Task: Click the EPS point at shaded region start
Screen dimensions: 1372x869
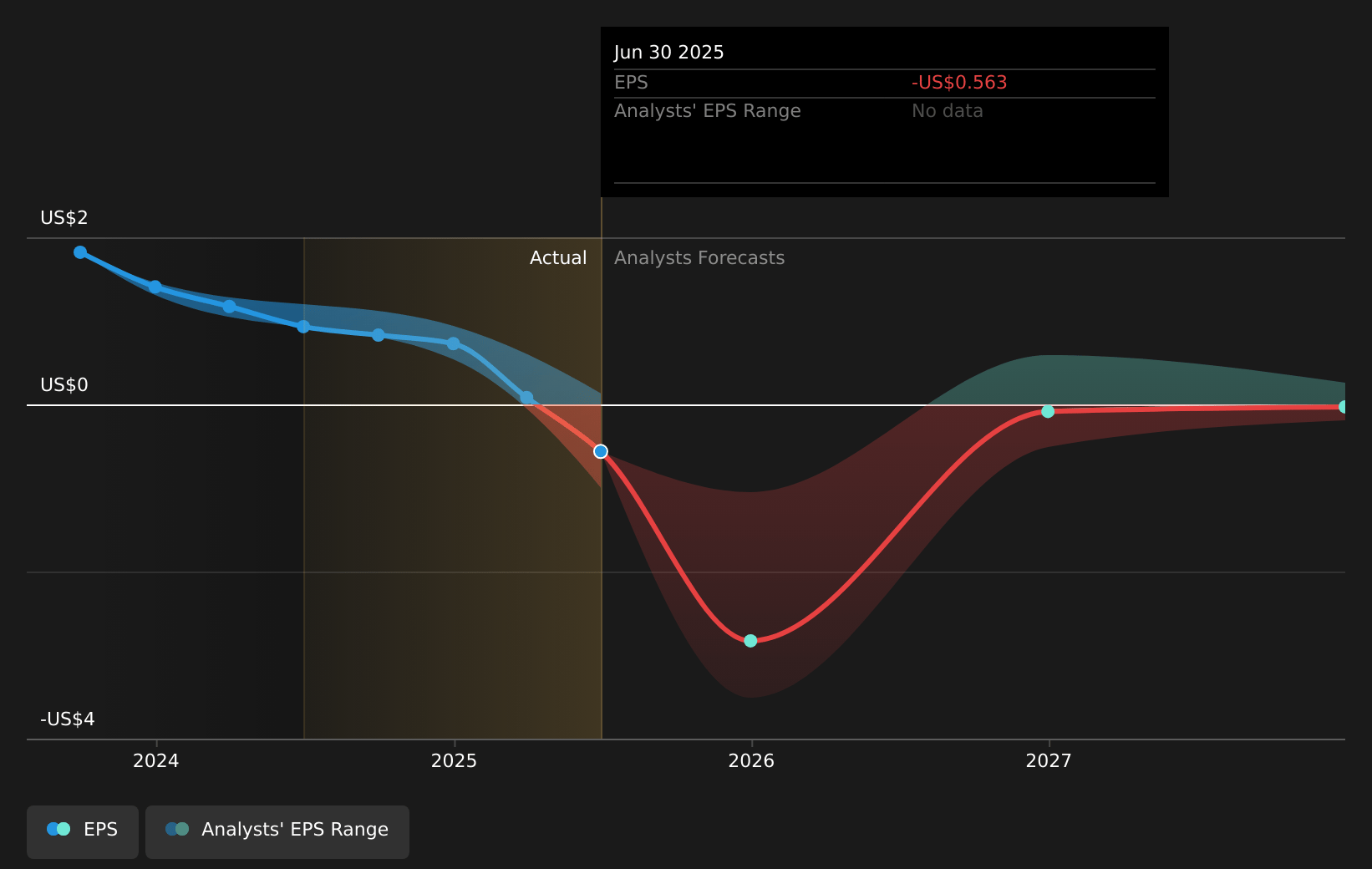Action: (303, 327)
